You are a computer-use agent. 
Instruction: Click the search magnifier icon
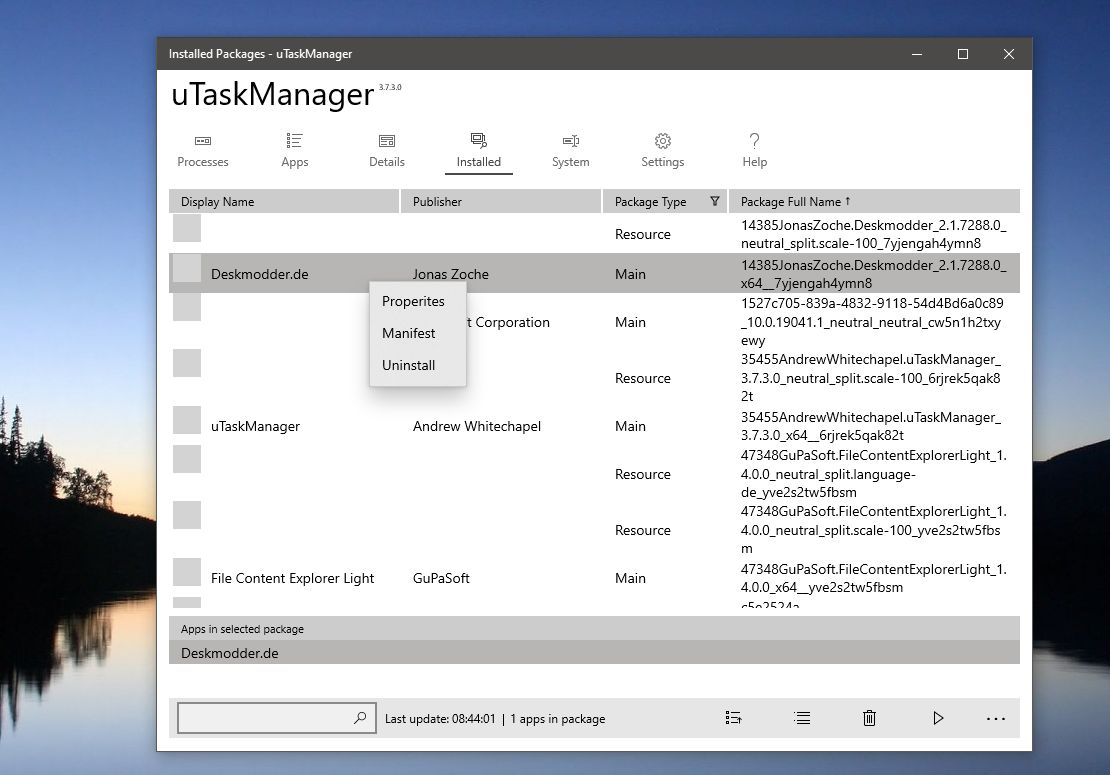pos(360,718)
